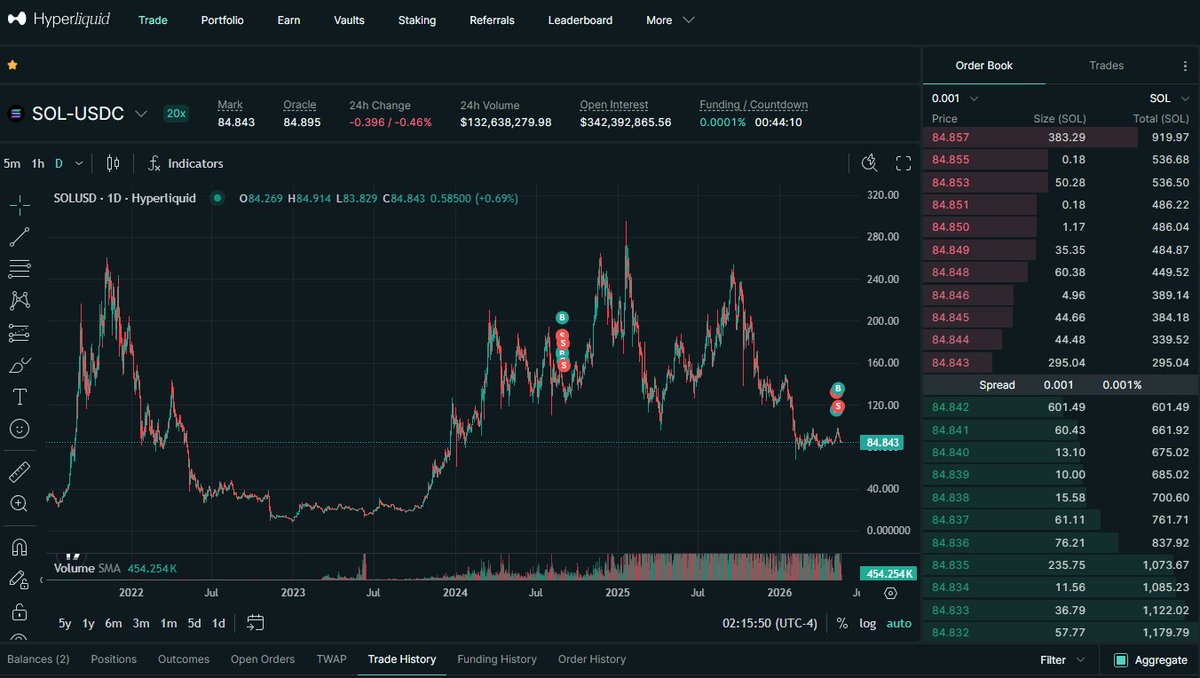Enter fullscreen chart mode
Screen dimensions: 1200x678
pos(903,163)
